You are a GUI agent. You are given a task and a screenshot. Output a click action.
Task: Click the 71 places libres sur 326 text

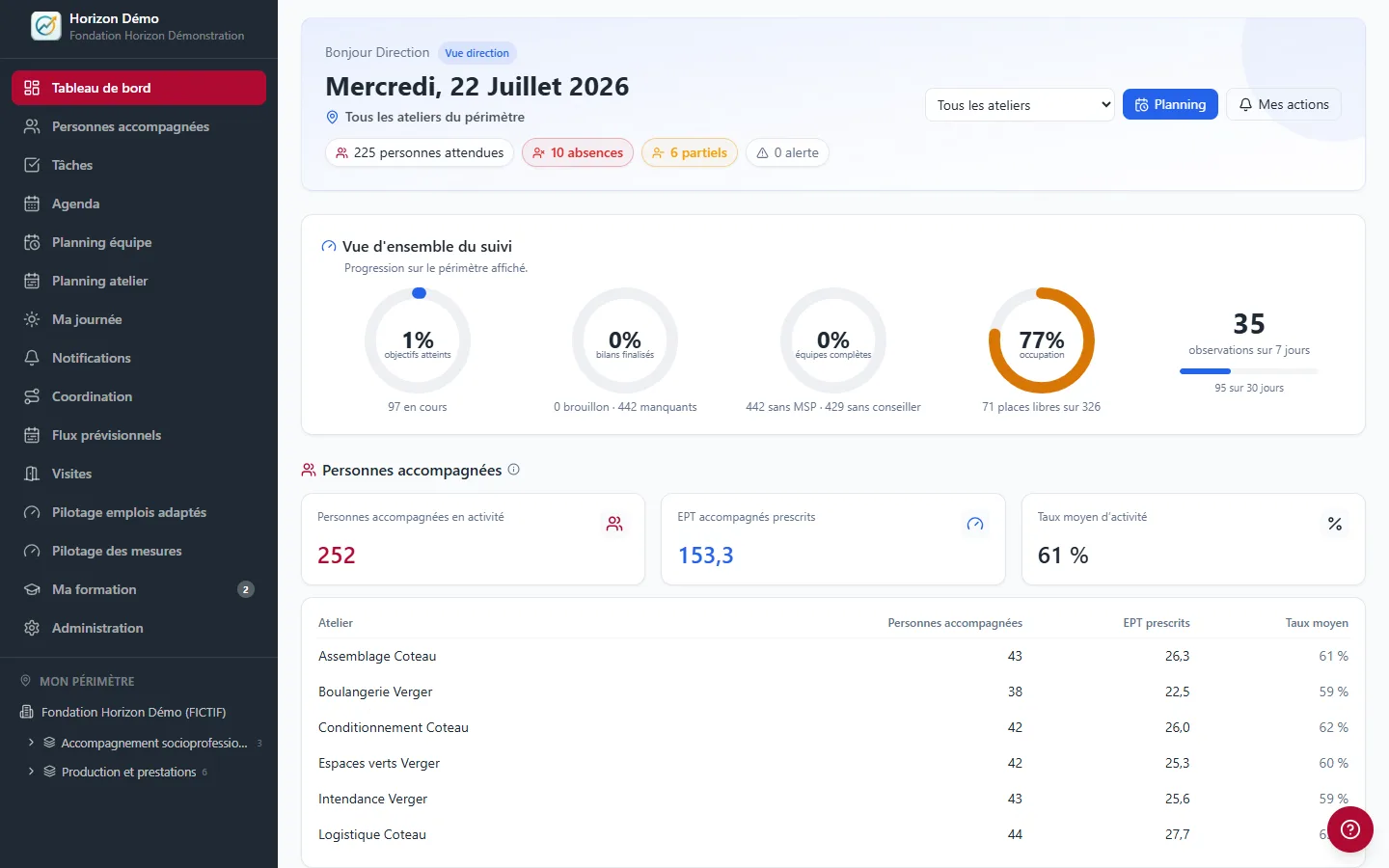pos(1042,407)
